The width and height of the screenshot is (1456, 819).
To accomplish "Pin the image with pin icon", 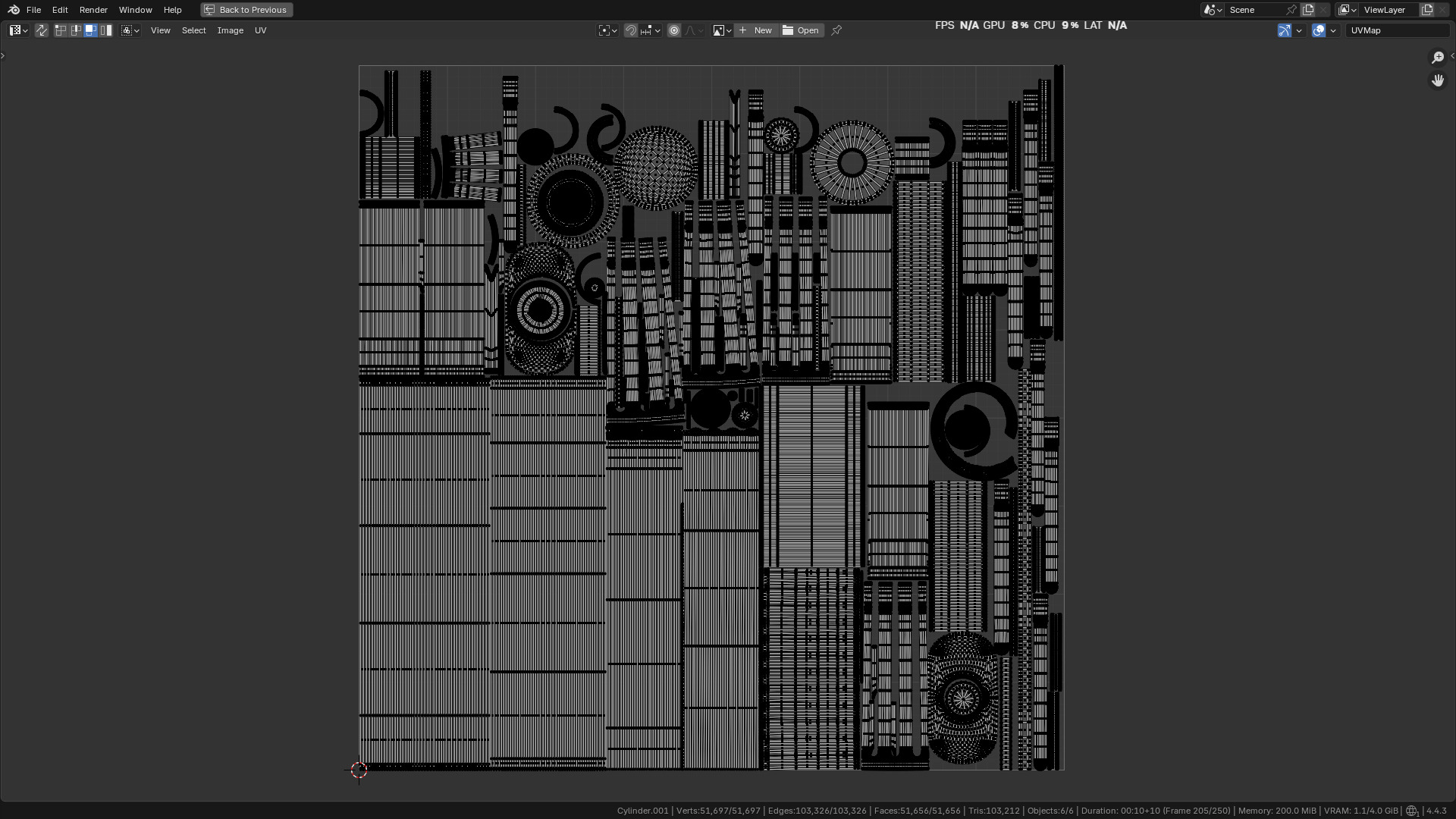I will pos(836,30).
